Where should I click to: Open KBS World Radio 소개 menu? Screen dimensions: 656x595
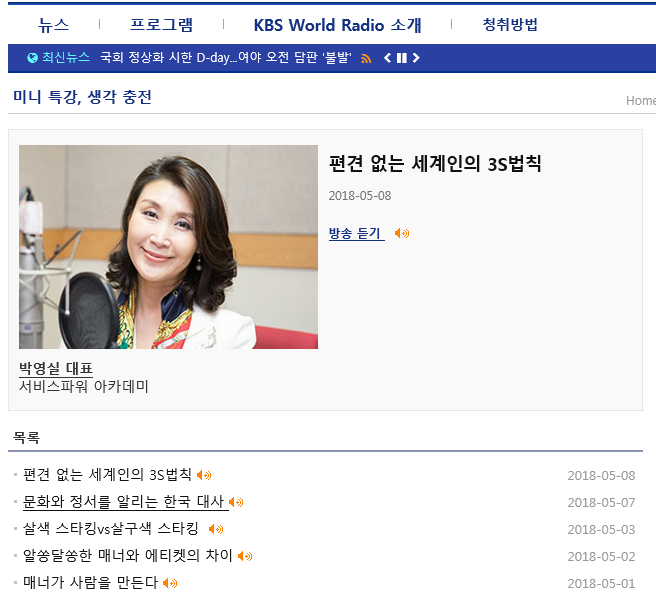click(337, 25)
